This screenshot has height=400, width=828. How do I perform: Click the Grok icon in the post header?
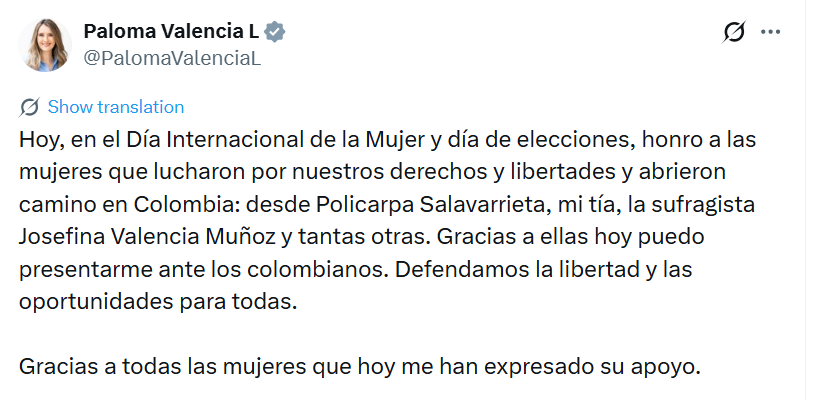click(734, 32)
